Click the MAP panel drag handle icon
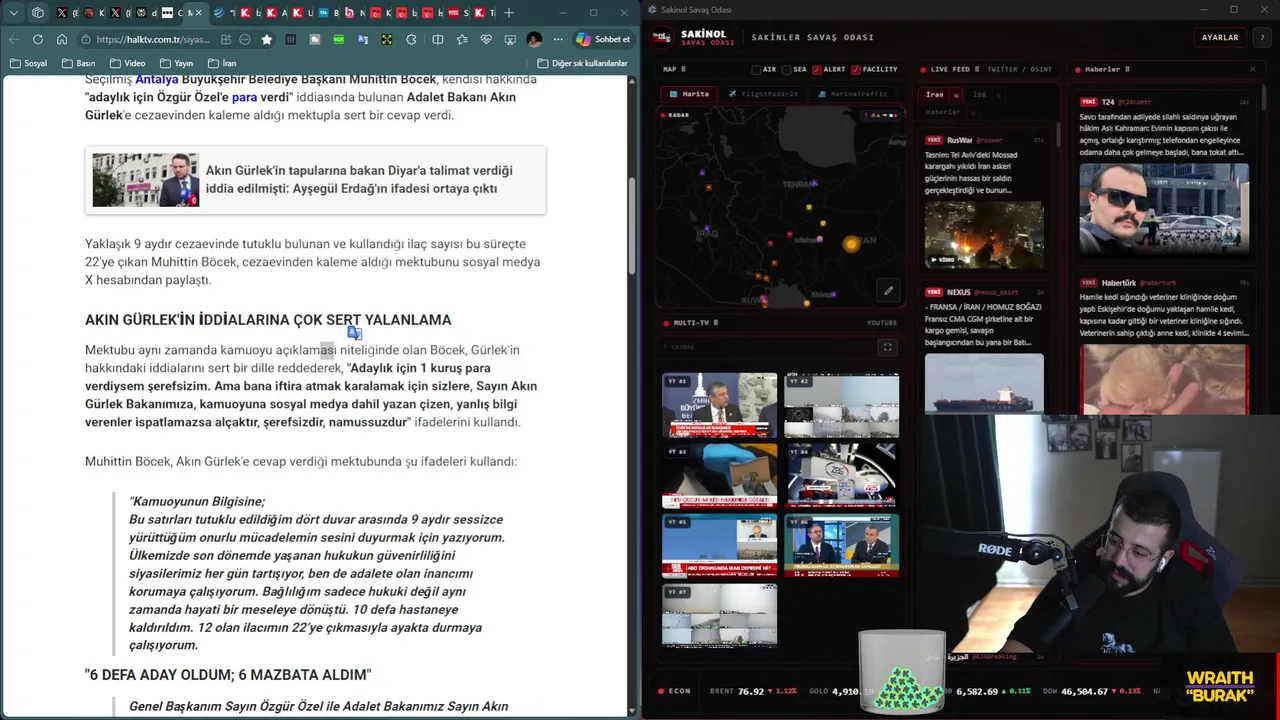This screenshot has height=720, width=1280. tap(683, 70)
